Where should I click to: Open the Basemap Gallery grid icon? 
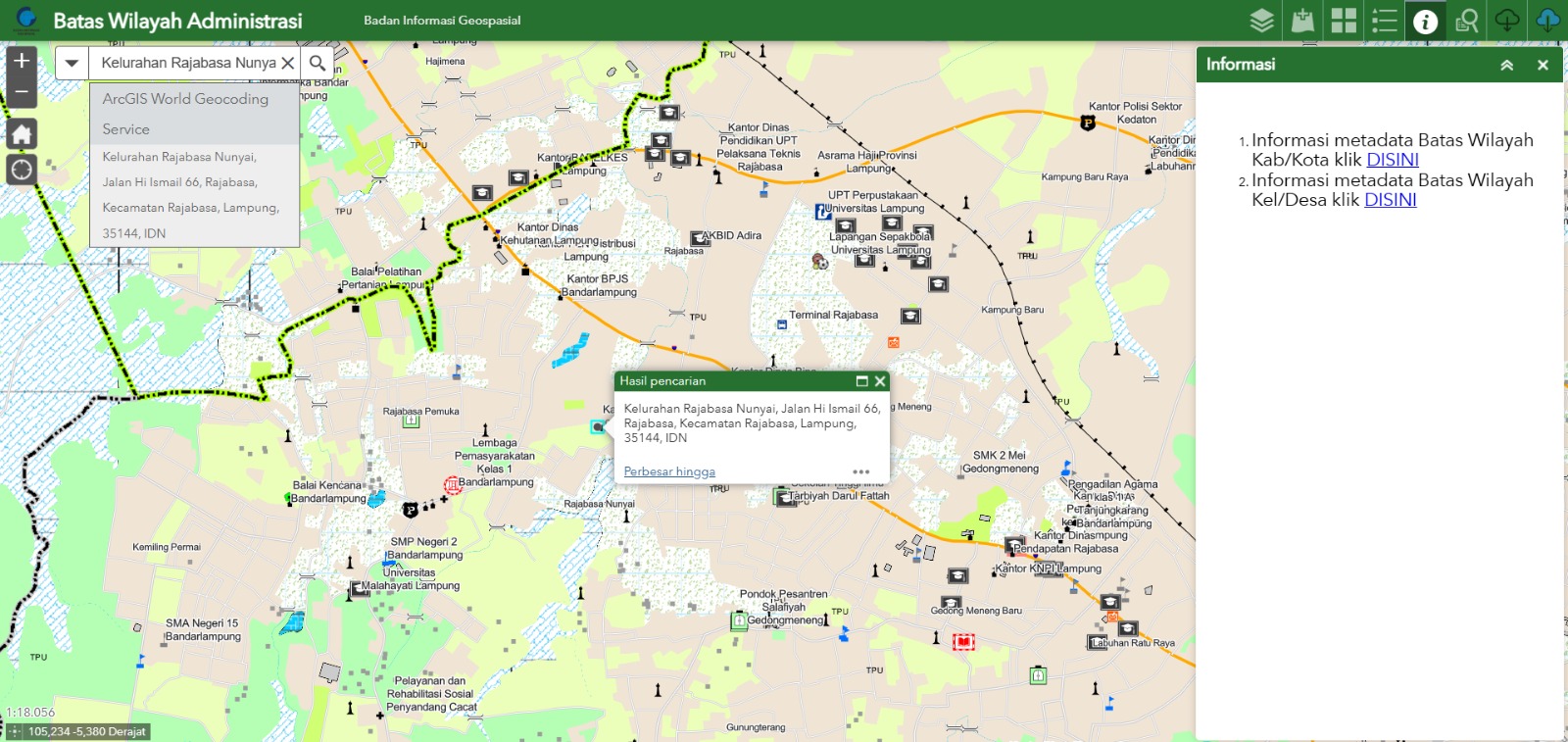pos(1344,21)
